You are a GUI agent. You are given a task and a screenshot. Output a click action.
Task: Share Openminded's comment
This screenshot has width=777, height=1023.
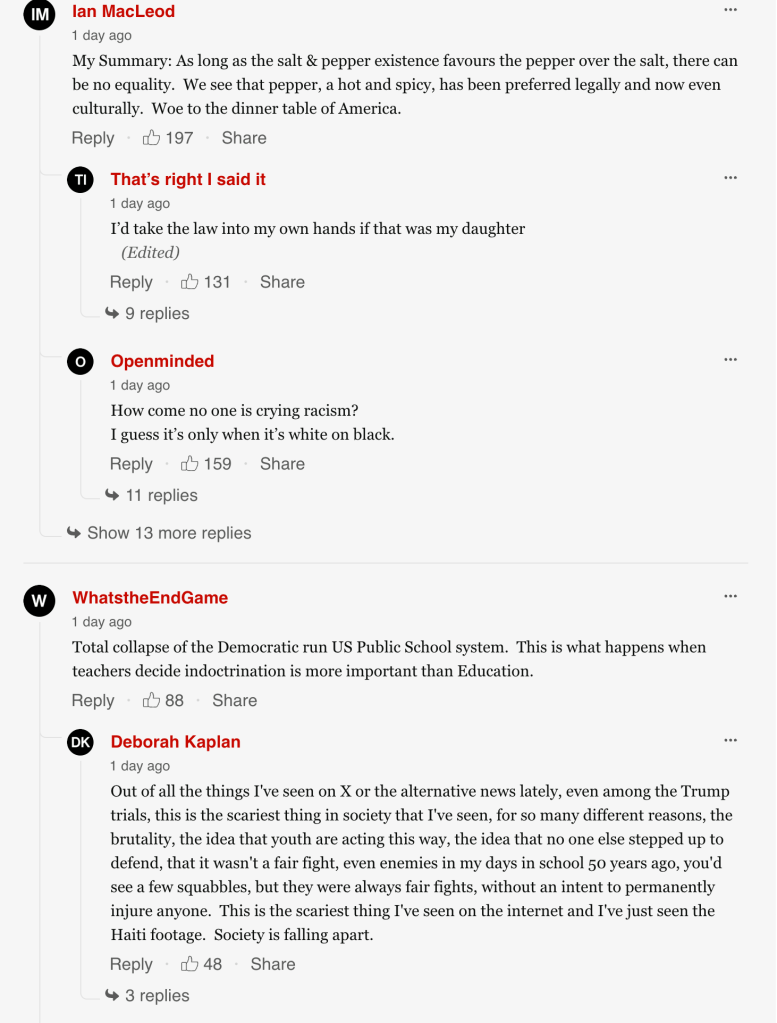(x=282, y=464)
